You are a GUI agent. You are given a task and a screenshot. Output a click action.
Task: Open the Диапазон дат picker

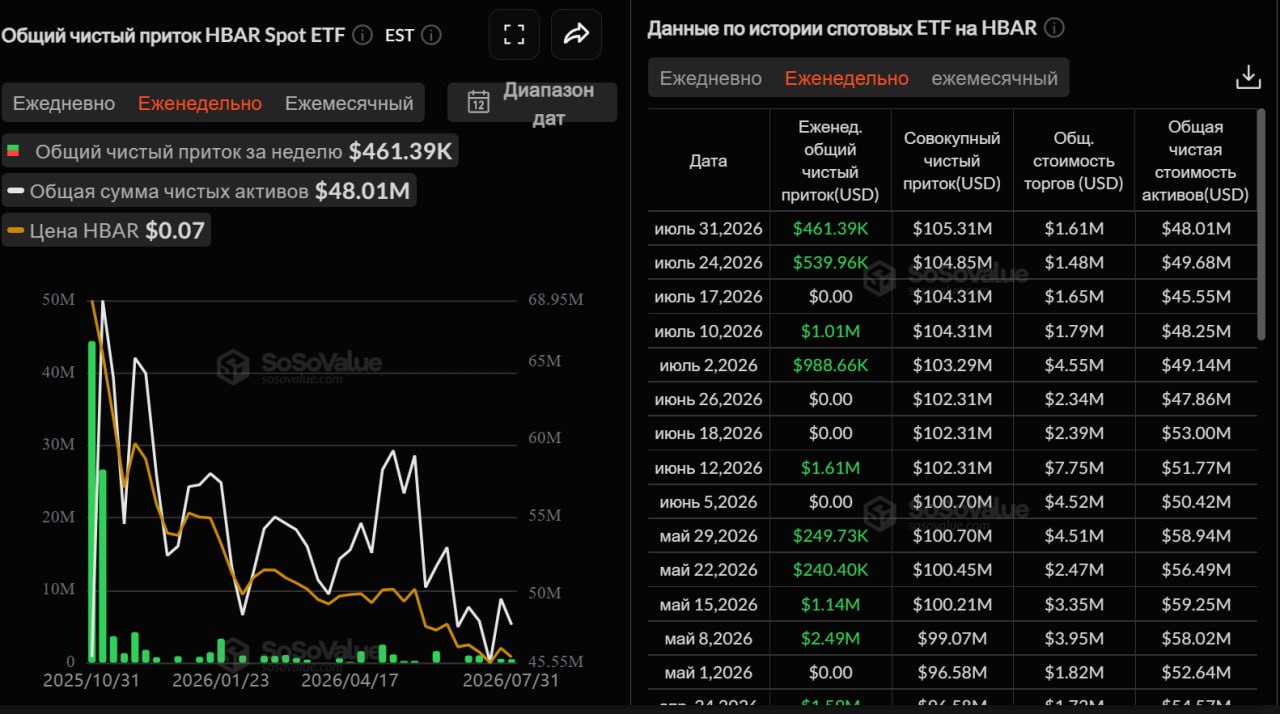[532, 103]
